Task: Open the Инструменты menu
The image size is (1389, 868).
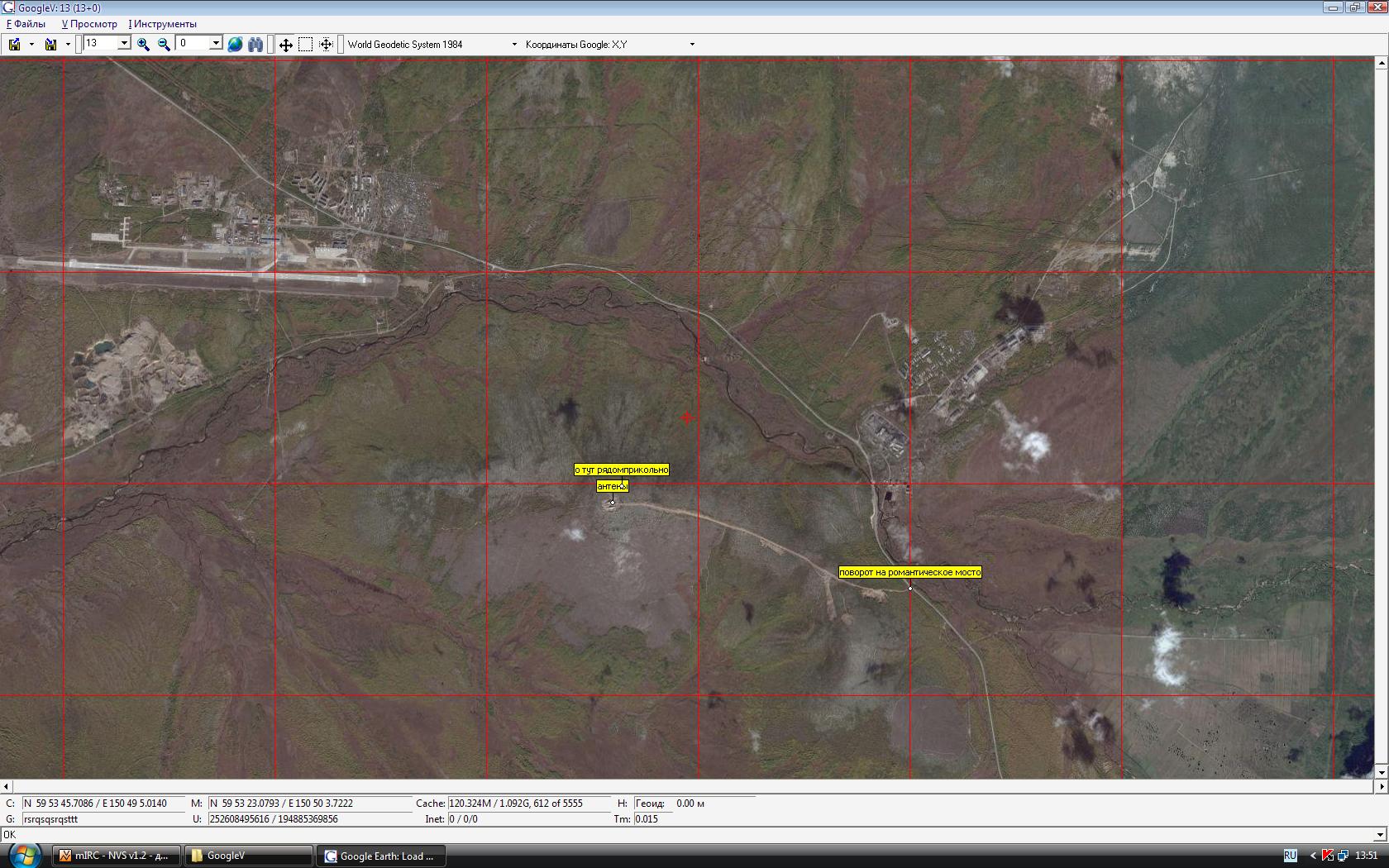Action: (163, 24)
